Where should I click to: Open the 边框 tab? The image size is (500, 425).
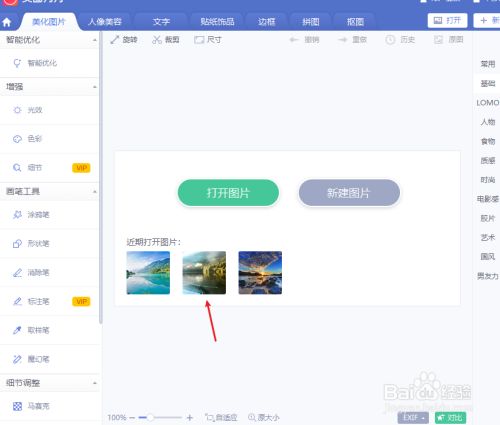tap(267, 22)
